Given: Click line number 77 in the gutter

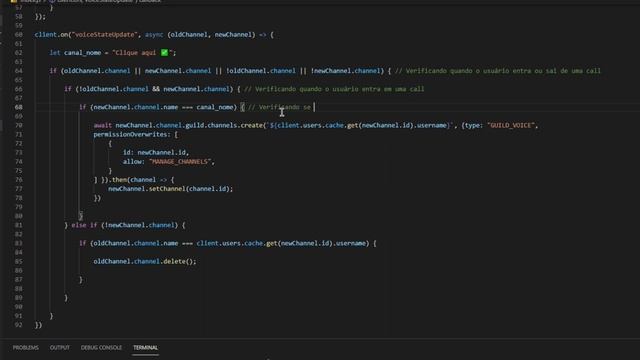Looking at the screenshot, I should (18, 189).
